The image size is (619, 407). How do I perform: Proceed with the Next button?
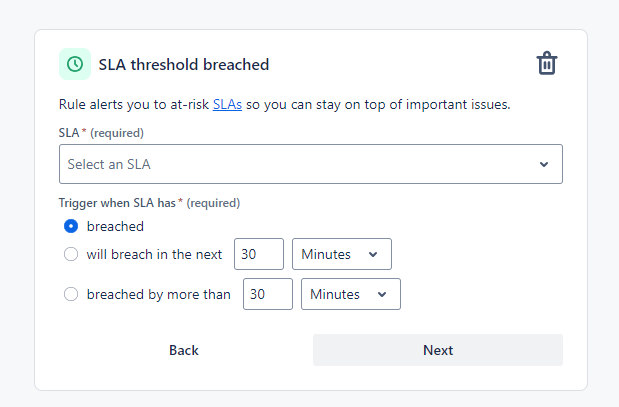tap(438, 350)
